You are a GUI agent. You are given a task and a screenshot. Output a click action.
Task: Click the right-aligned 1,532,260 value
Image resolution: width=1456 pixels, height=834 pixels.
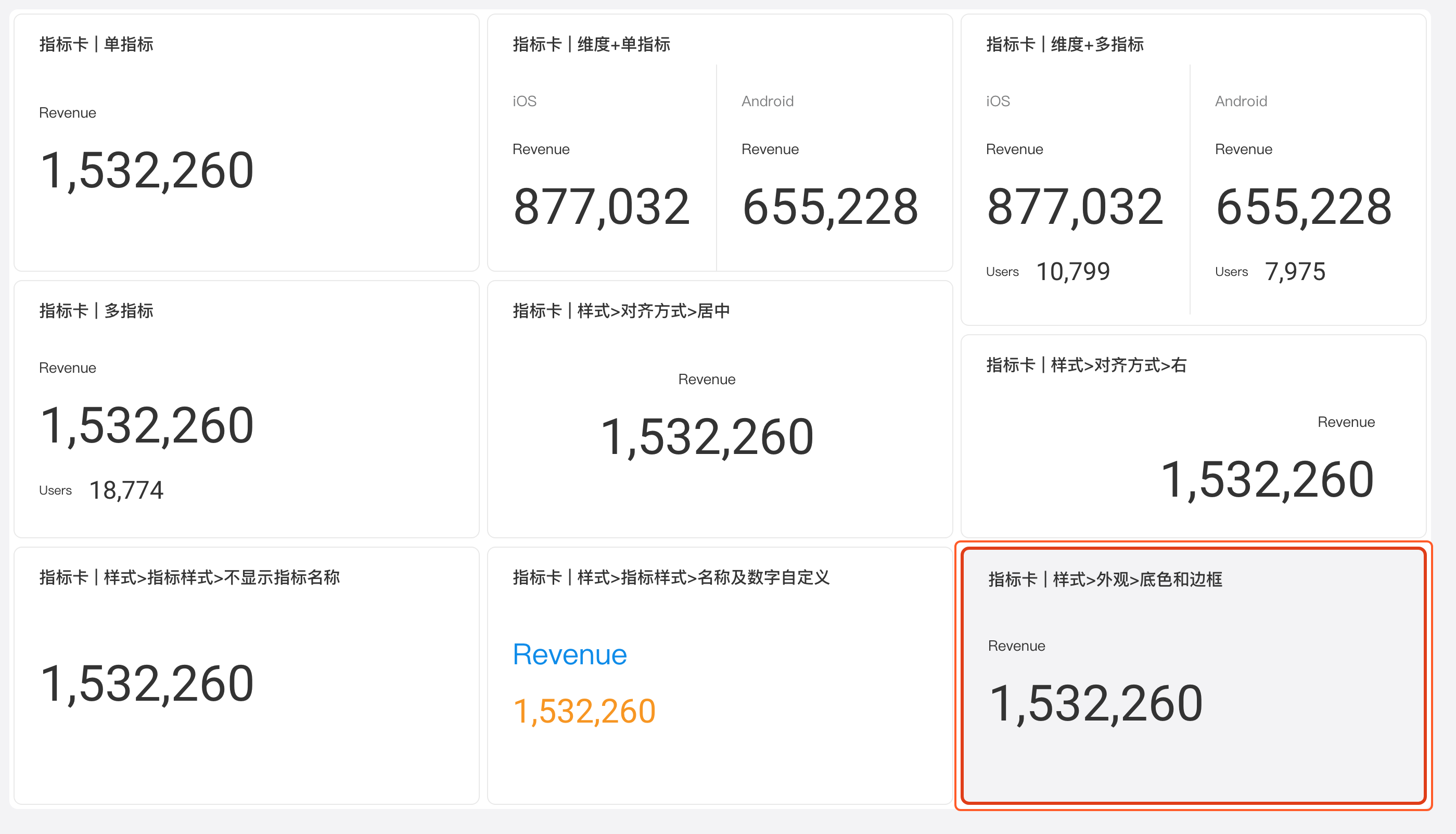point(1268,480)
